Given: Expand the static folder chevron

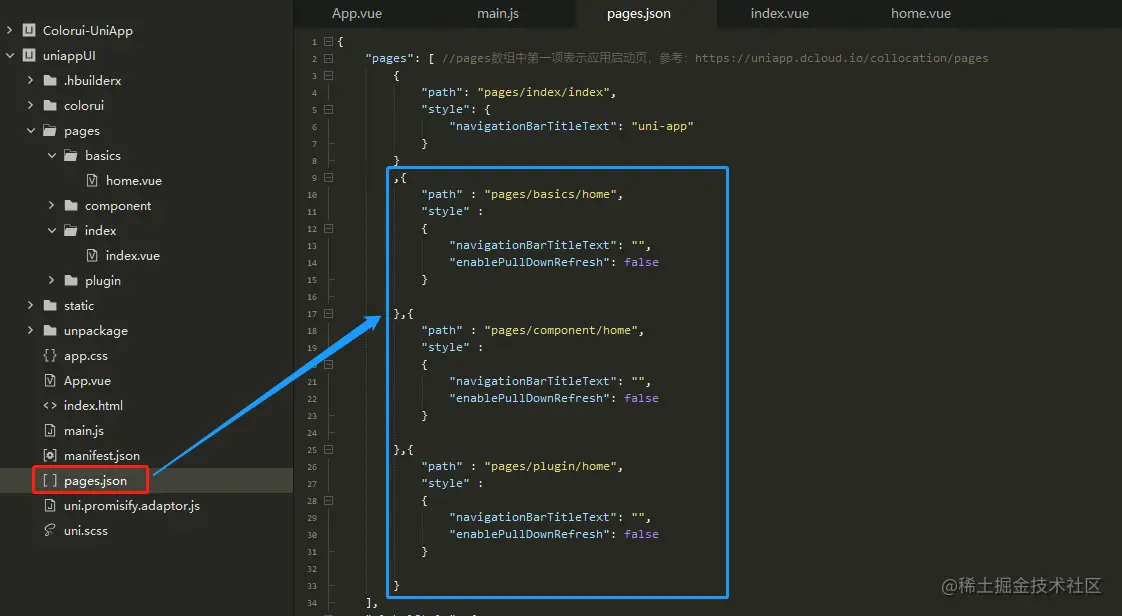Looking at the screenshot, I should 30,305.
